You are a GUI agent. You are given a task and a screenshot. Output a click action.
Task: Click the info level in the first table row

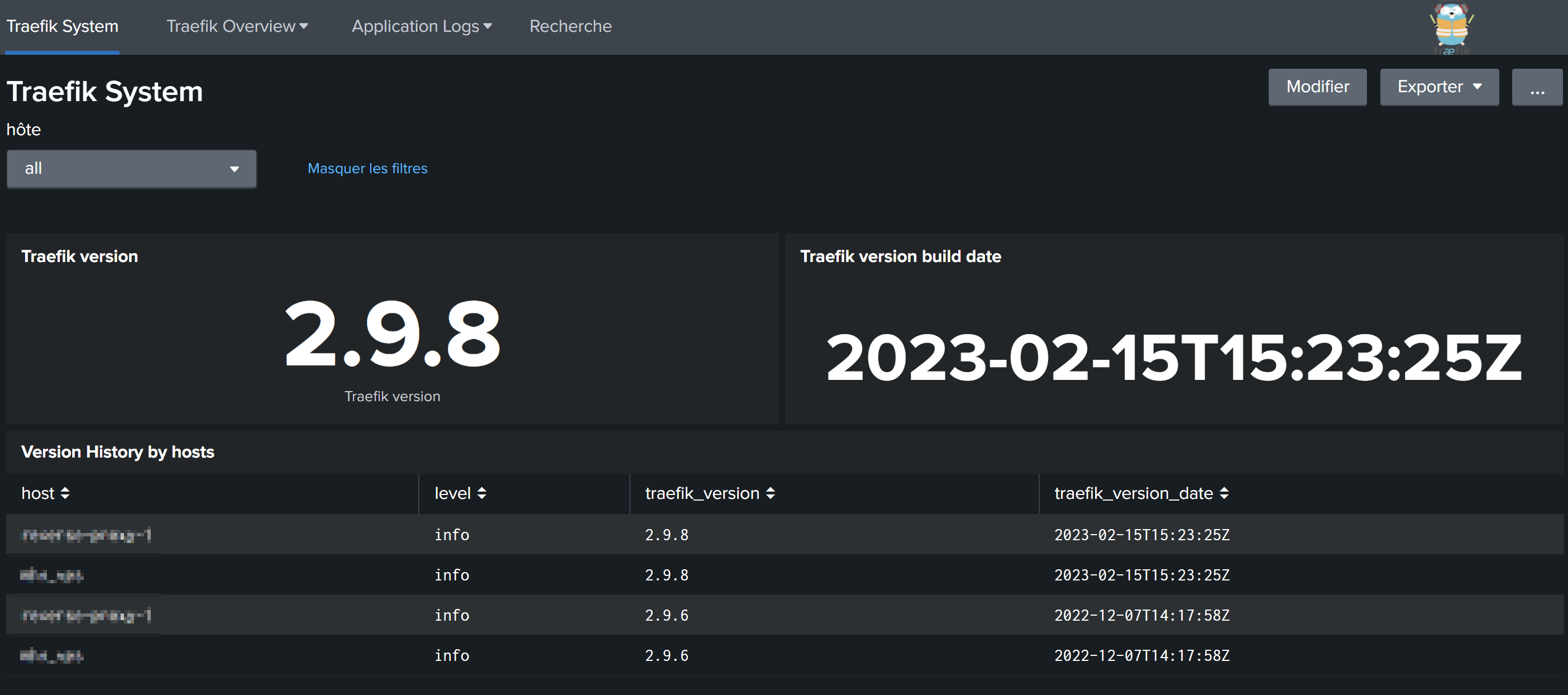point(452,535)
